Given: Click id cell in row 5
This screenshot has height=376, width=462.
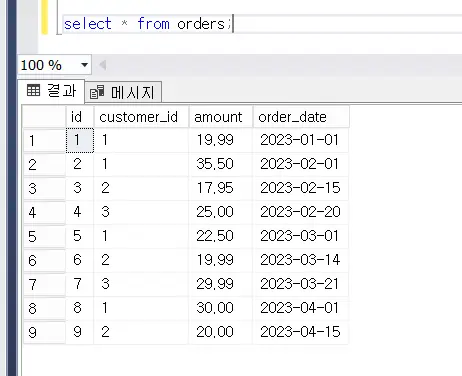Looking at the screenshot, I should coord(80,236).
